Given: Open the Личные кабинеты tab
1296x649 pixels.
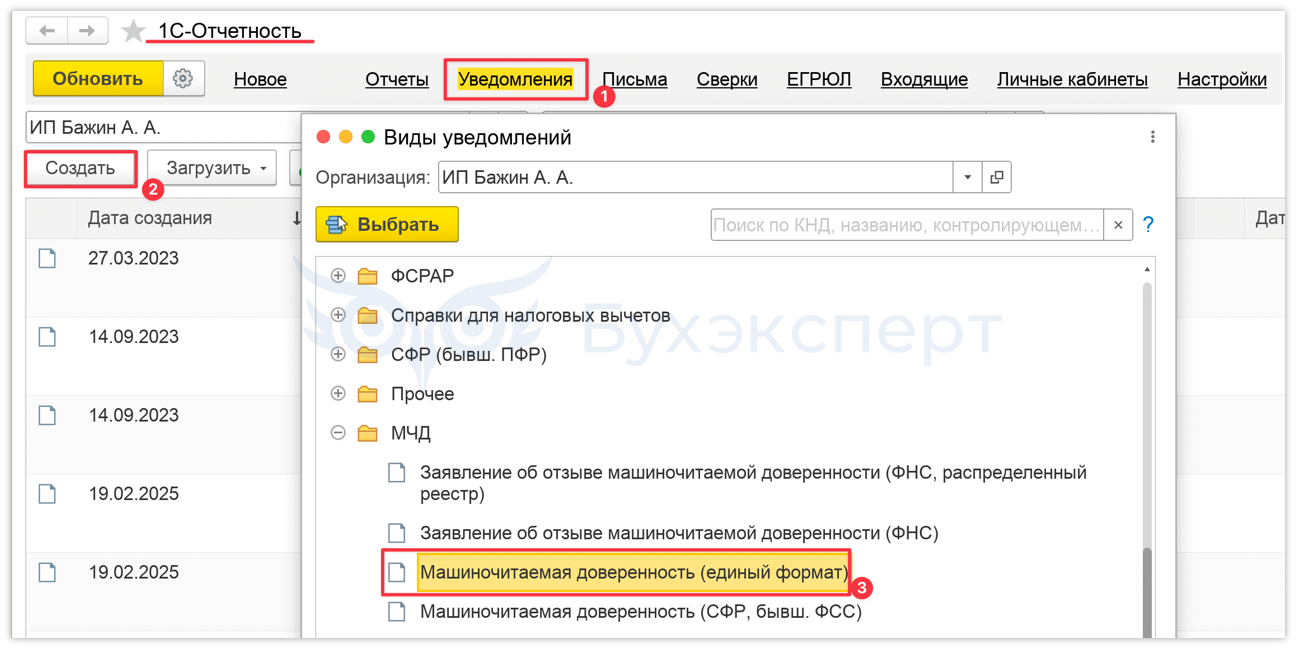Looking at the screenshot, I should pos(1072,79).
